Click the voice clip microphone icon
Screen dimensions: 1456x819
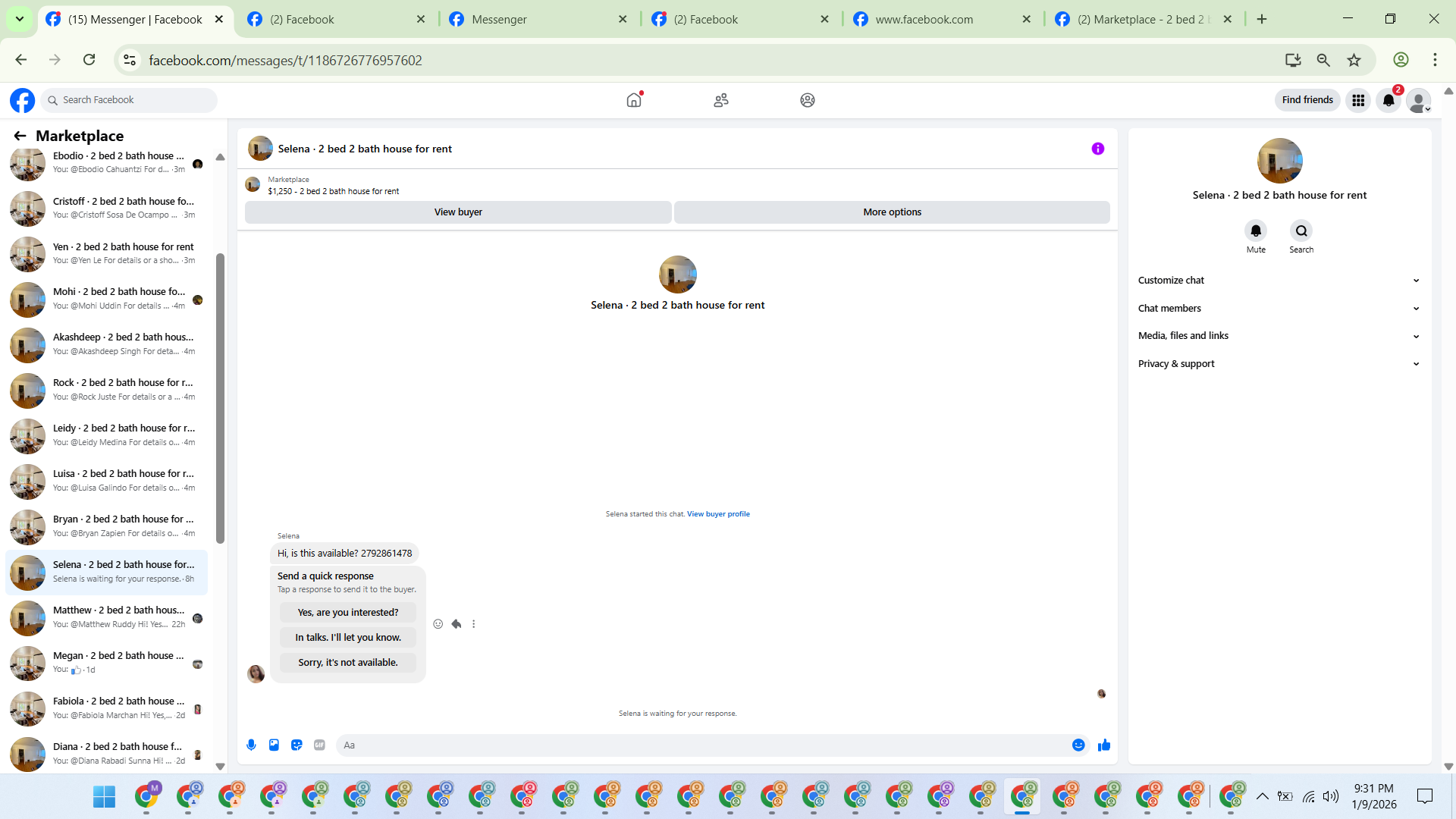point(251,745)
